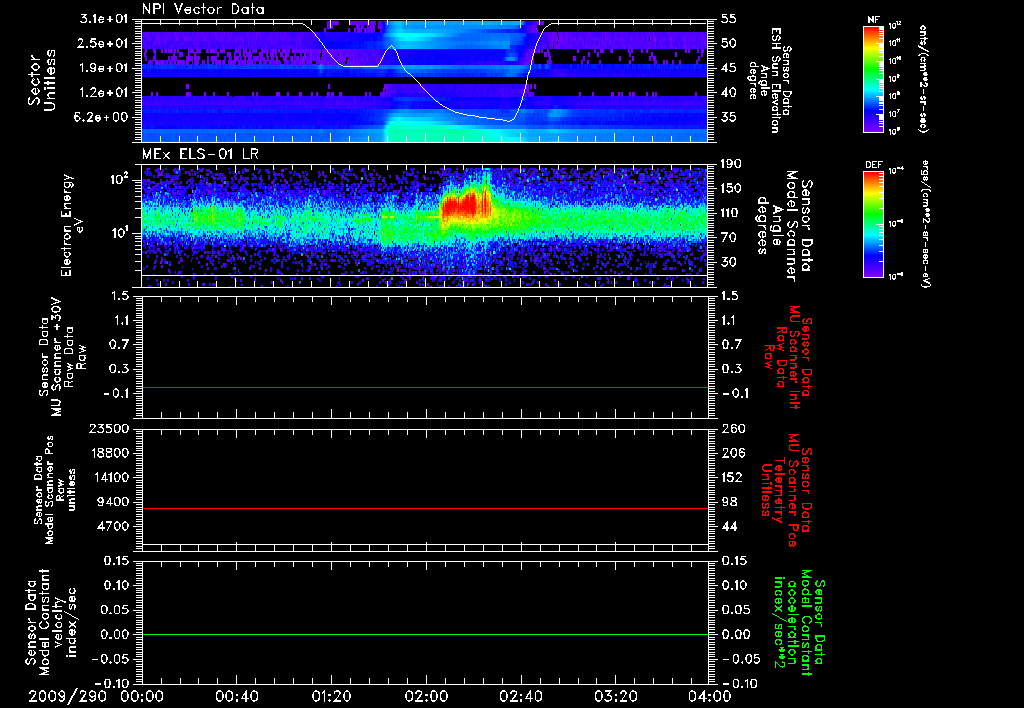Click the '150' scanner angle tick label
The width and height of the screenshot is (1024, 708).
point(729,189)
